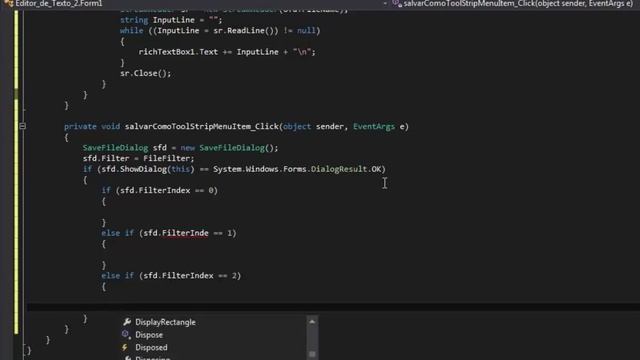The image size is (640, 360).
Task: Place the cursor on the sr.Close() statement
Action: coord(145,73)
